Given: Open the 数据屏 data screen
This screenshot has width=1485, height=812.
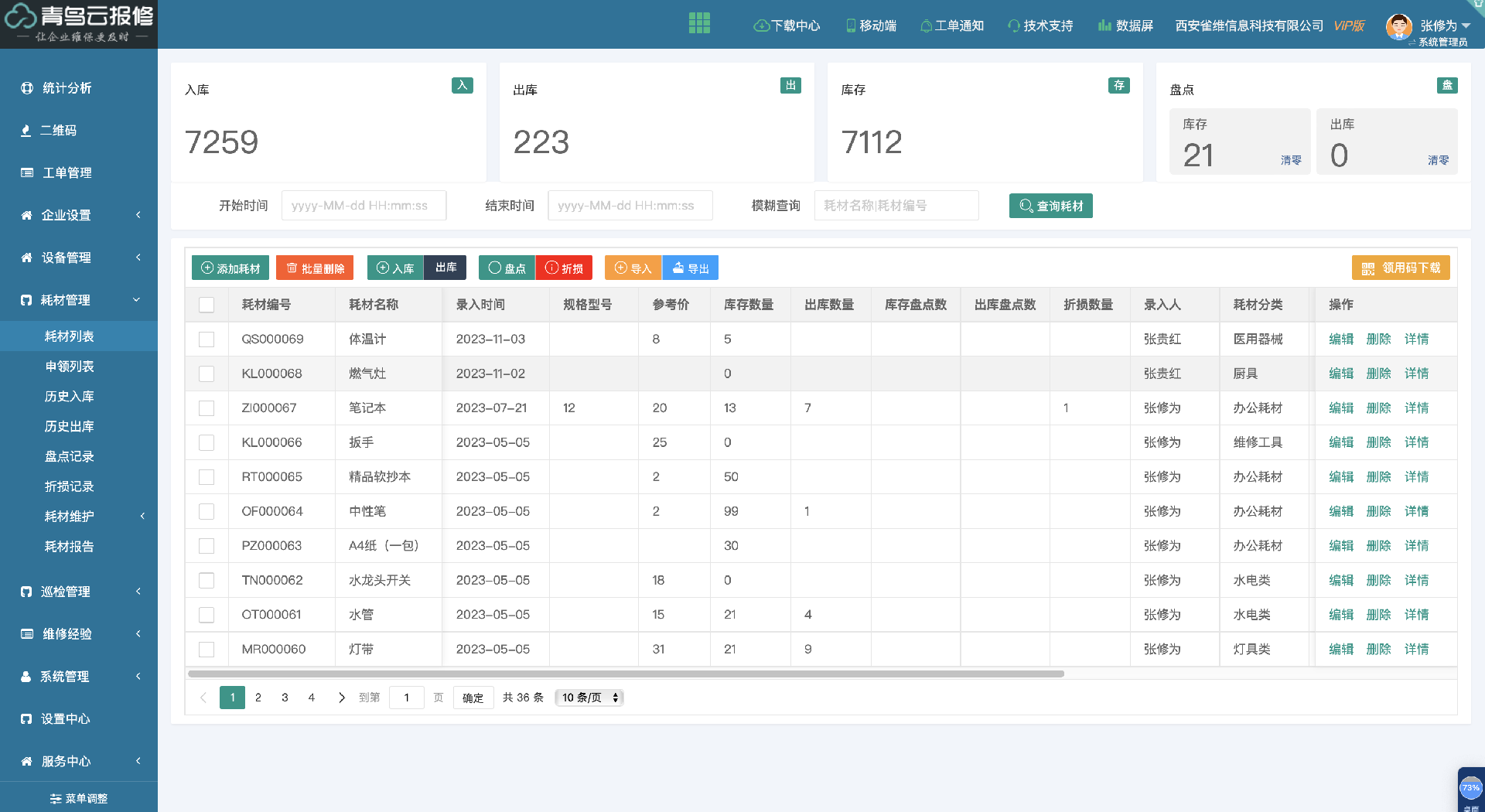Looking at the screenshot, I should click(1125, 26).
